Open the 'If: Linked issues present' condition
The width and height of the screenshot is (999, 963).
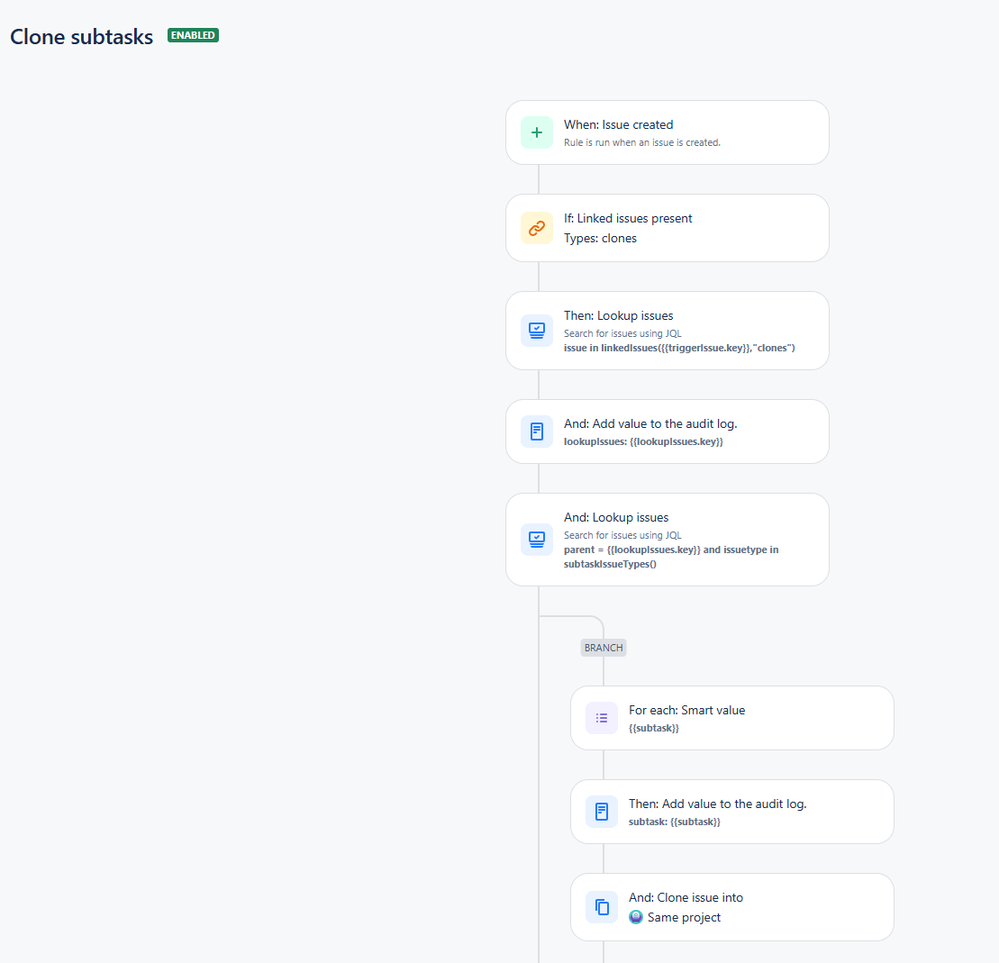[667, 228]
